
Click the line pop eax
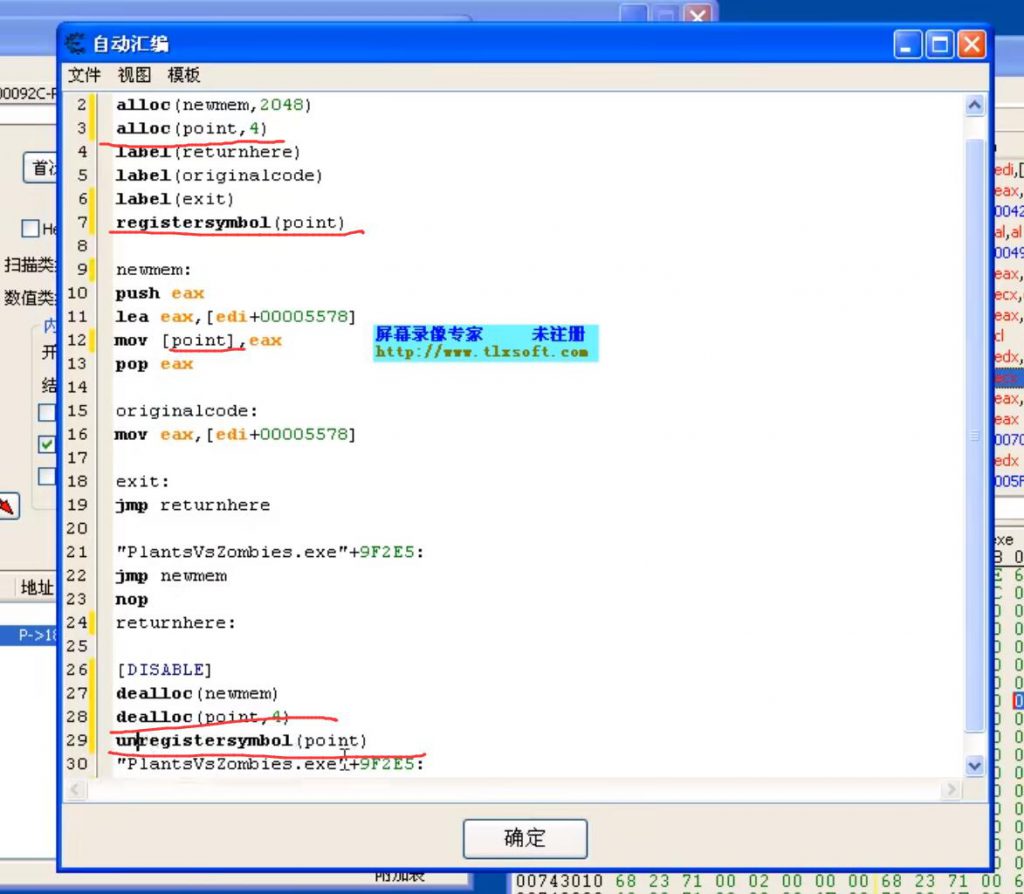[x=154, y=364]
